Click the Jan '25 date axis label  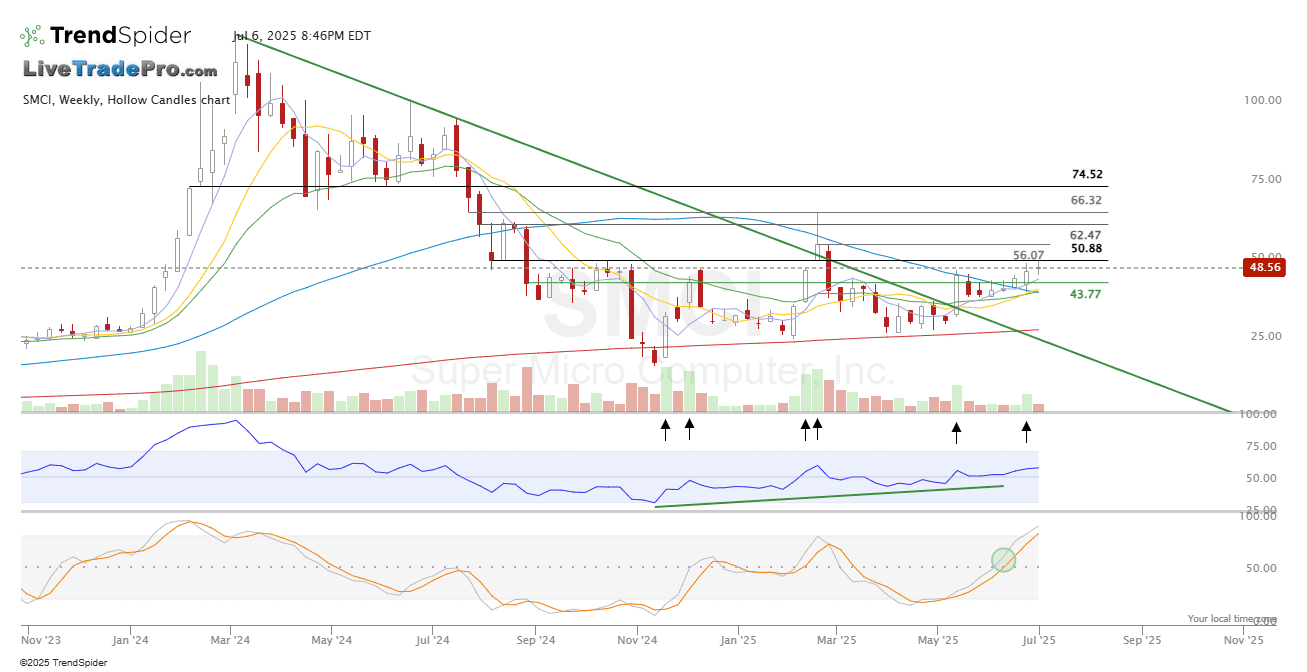pyautogui.click(x=738, y=638)
